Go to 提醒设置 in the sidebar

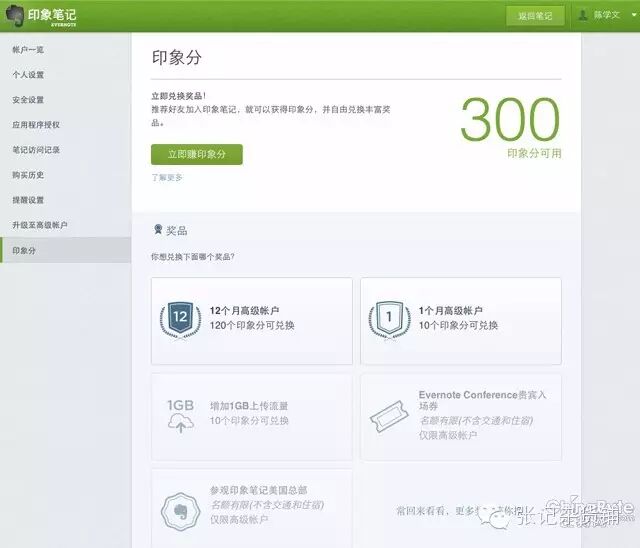(28, 200)
